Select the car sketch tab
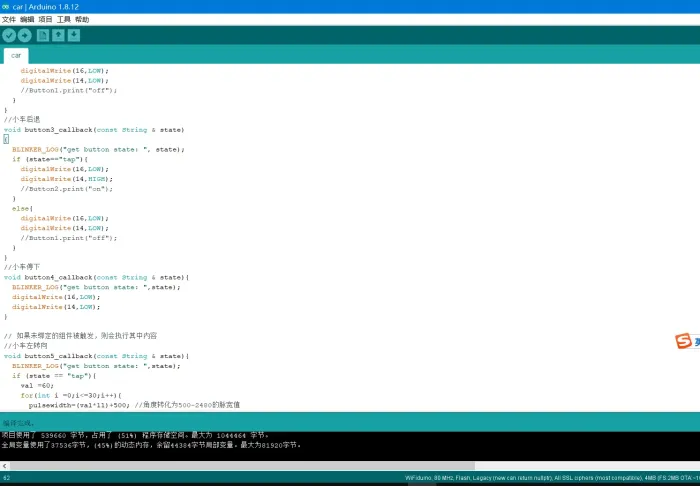 16,56
